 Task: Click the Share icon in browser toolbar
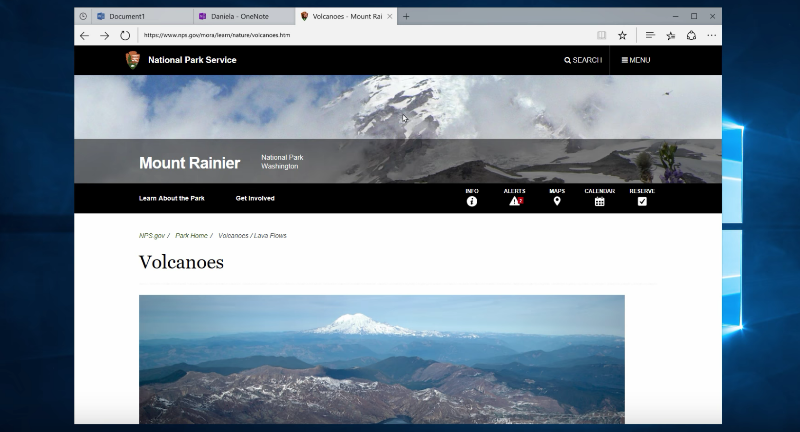pyautogui.click(x=691, y=35)
